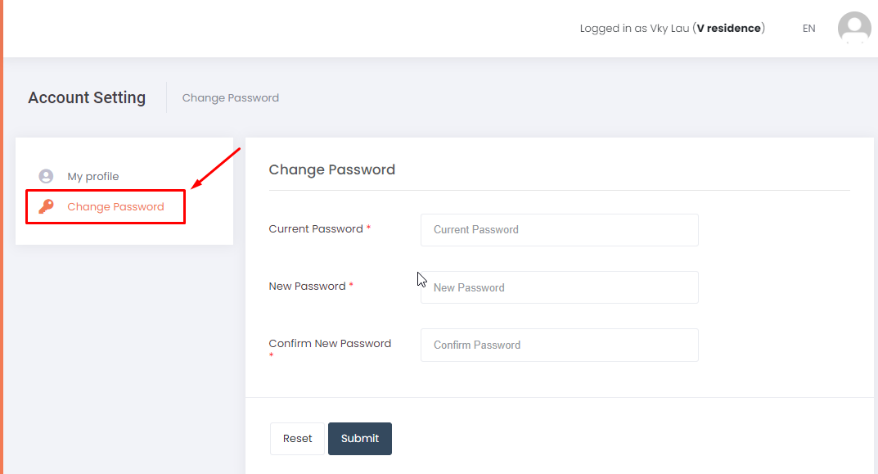Click the key icon beside Change Password
878x474 pixels.
[45, 207]
